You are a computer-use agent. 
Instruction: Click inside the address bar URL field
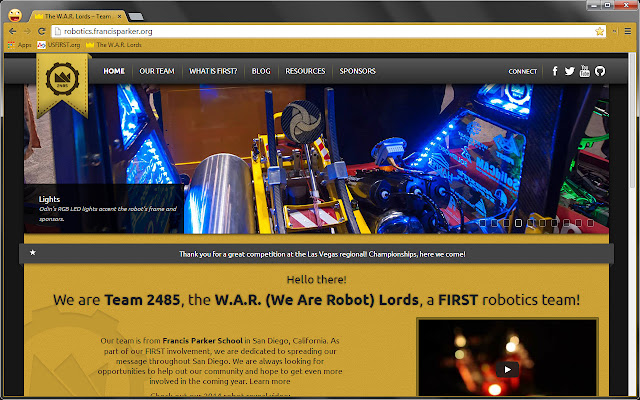point(327,31)
